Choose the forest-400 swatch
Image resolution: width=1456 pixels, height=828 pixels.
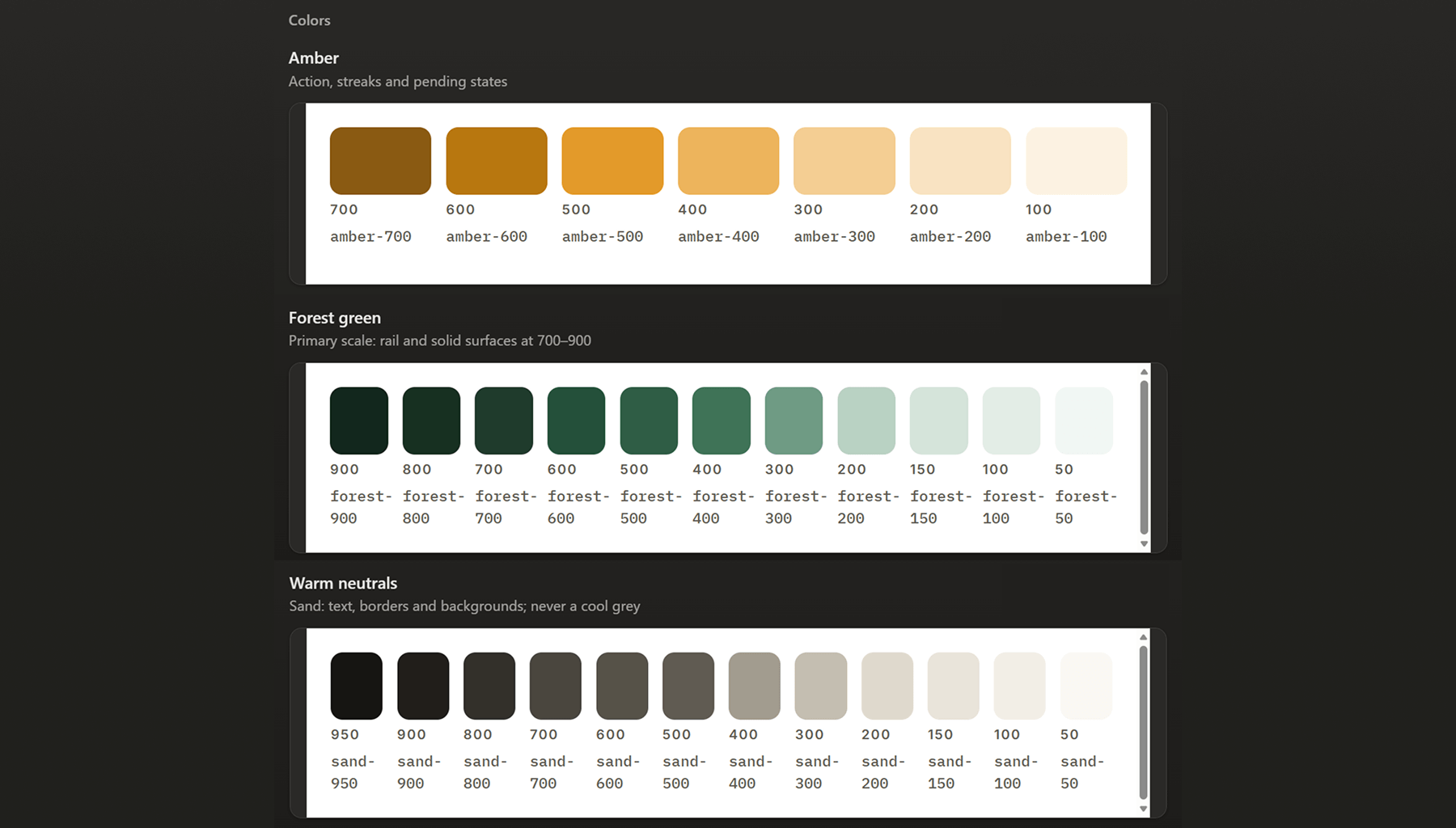click(x=722, y=420)
